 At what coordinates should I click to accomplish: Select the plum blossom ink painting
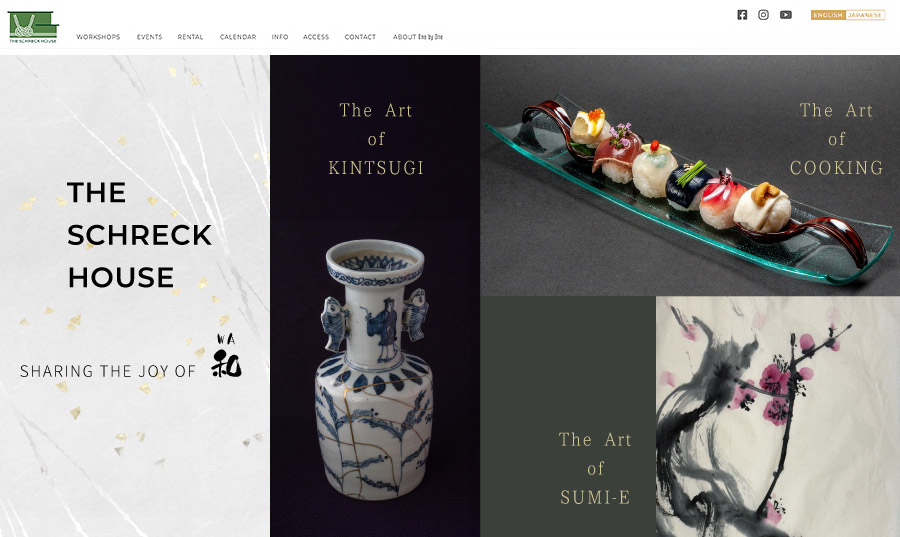tap(778, 417)
